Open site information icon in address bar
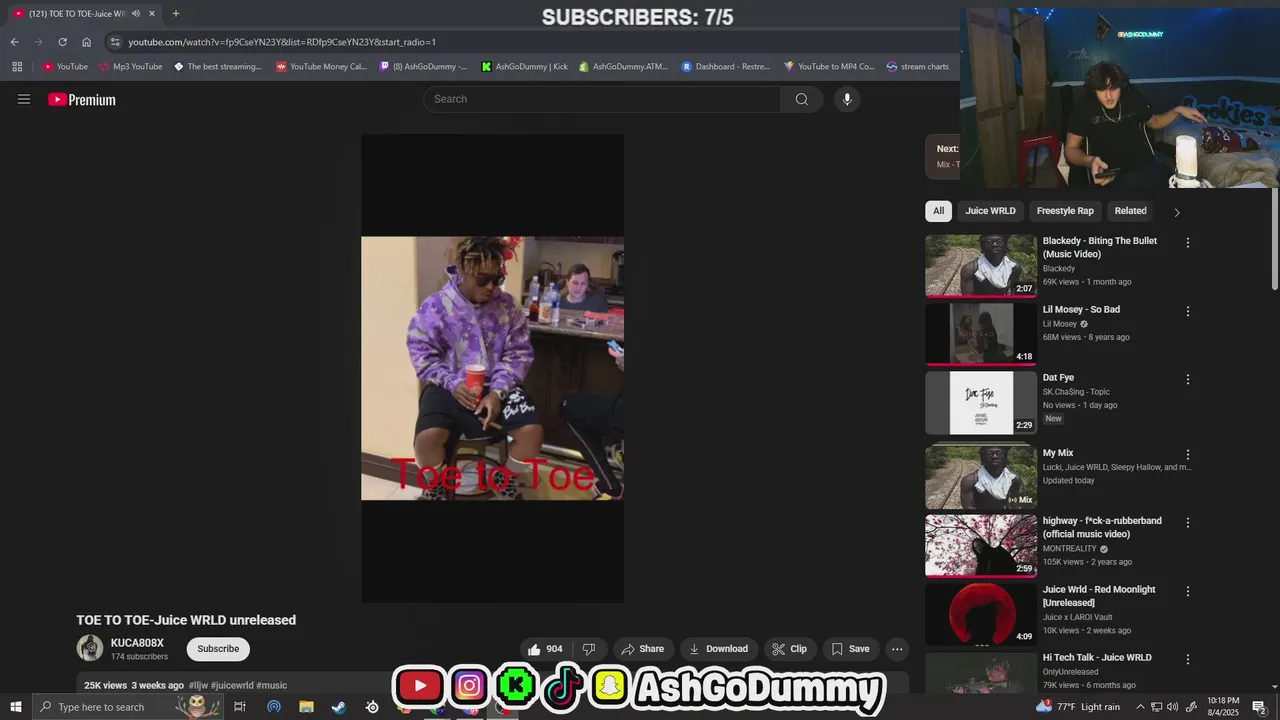Screen dimensions: 1280x720 click(x=115, y=42)
